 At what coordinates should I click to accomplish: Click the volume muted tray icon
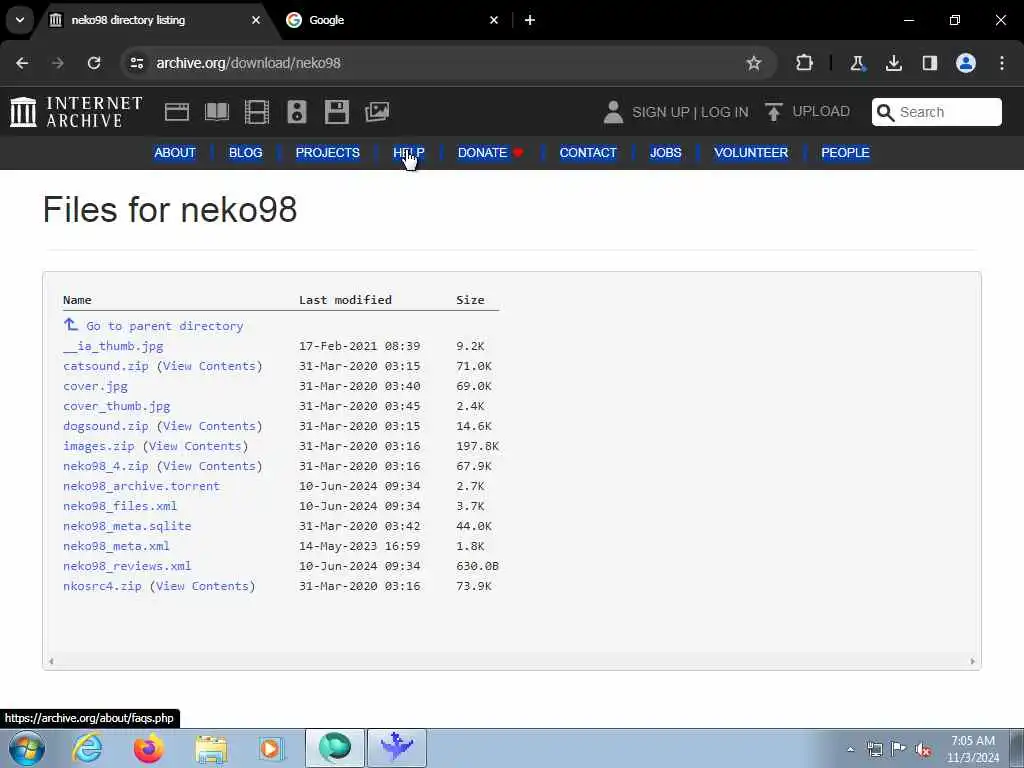click(x=923, y=749)
